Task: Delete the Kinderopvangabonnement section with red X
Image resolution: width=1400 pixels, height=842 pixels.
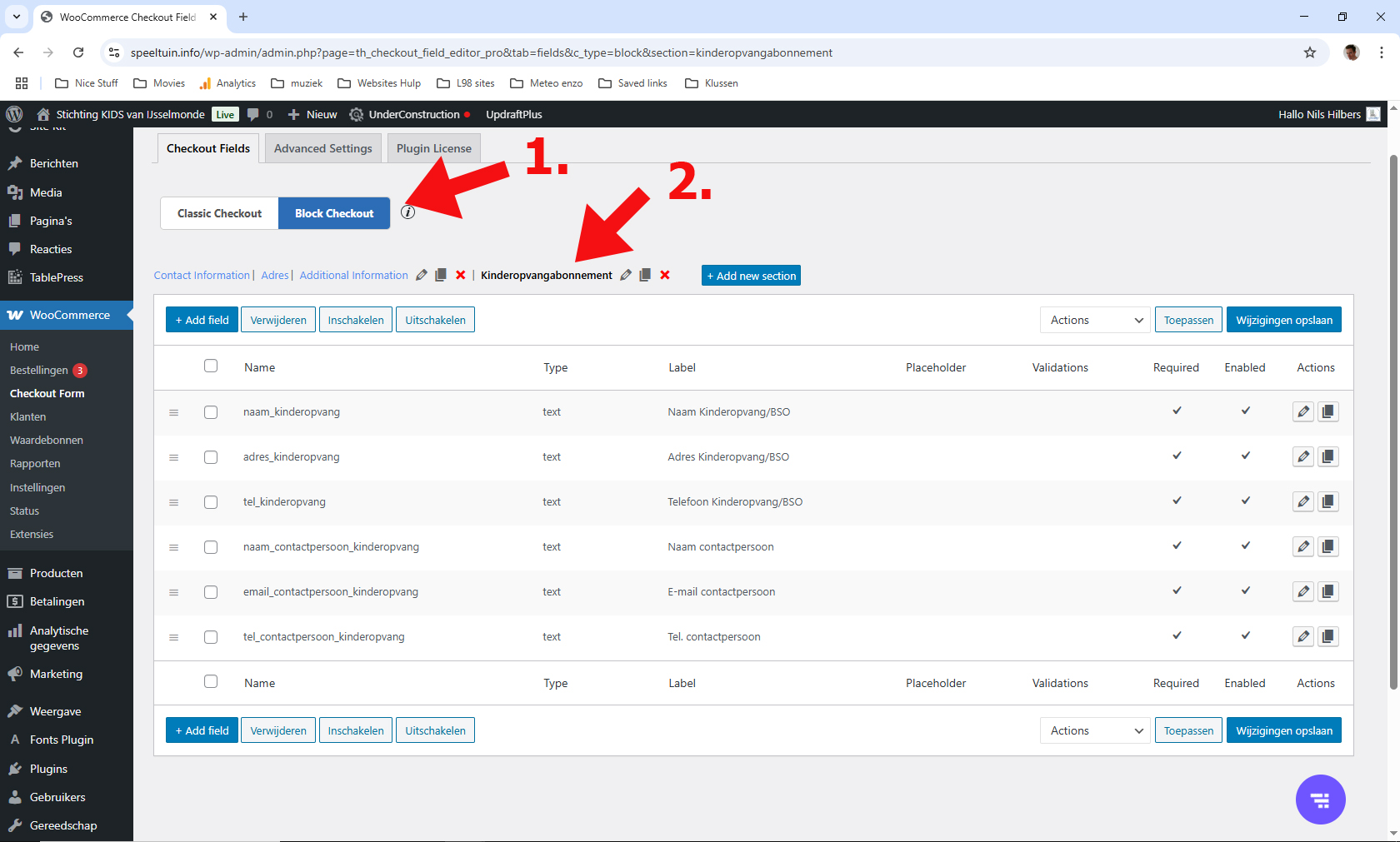Action: click(665, 276)
